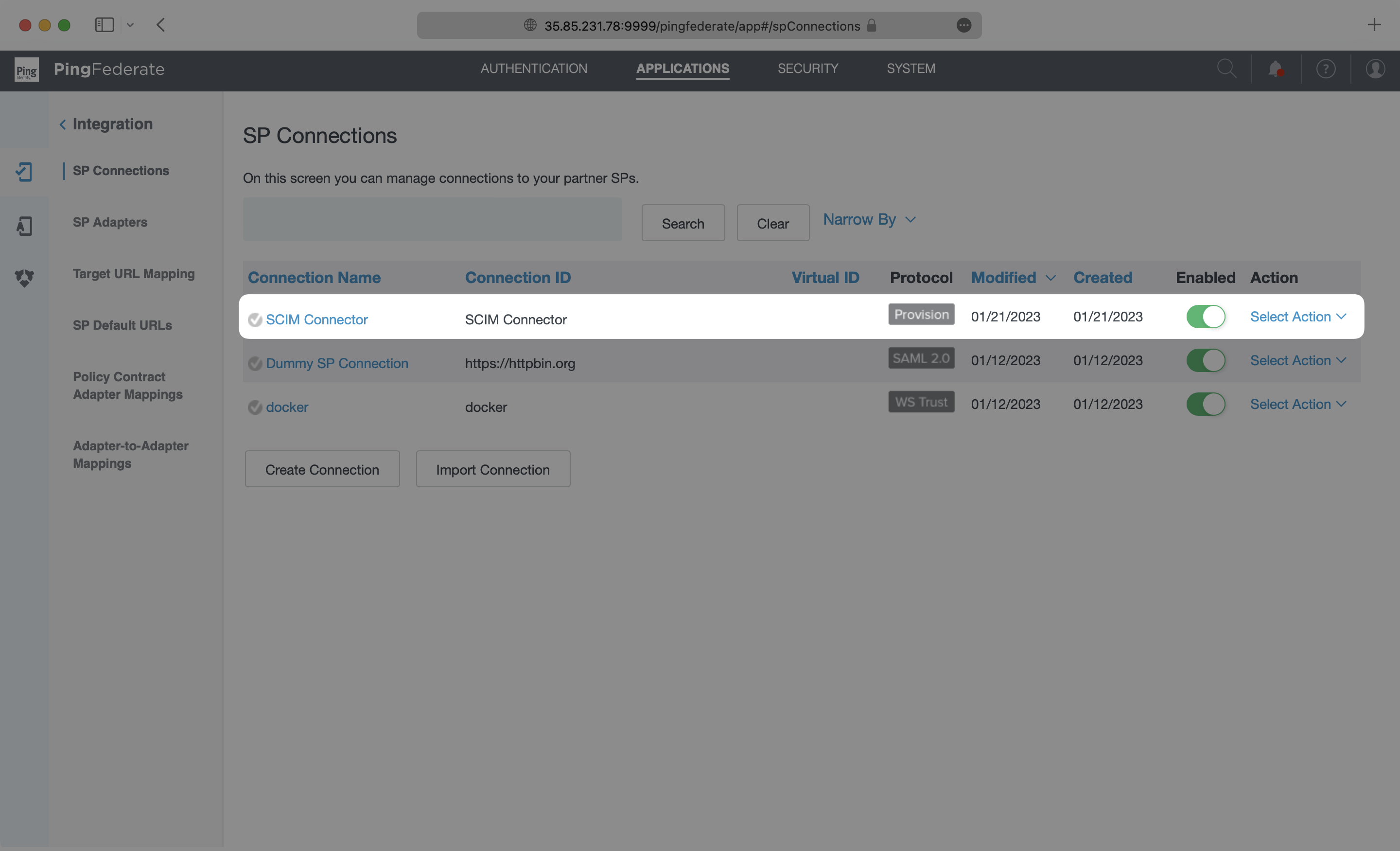
Task: Open help using the question mark icon
Action: click(1326, 69)
